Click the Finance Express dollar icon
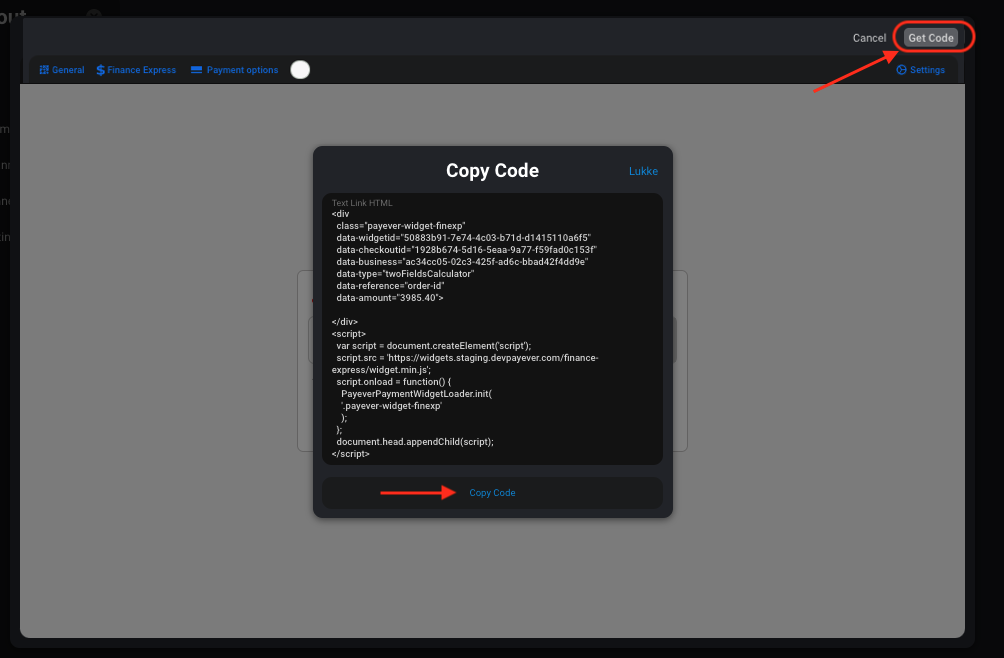 (x=101, y=70)
